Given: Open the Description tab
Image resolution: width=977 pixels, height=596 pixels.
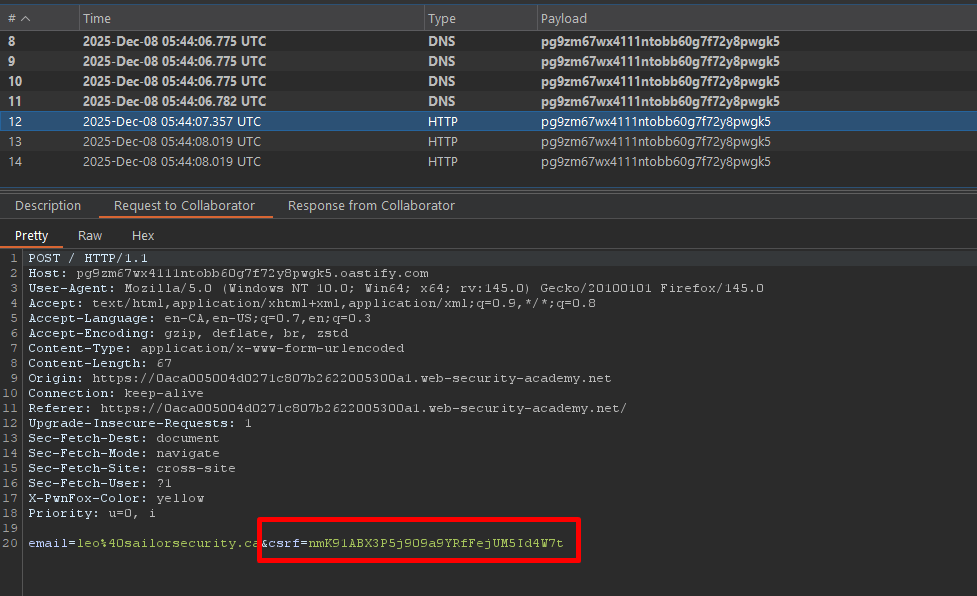Looking at the screenshot, I should point(48,206).
